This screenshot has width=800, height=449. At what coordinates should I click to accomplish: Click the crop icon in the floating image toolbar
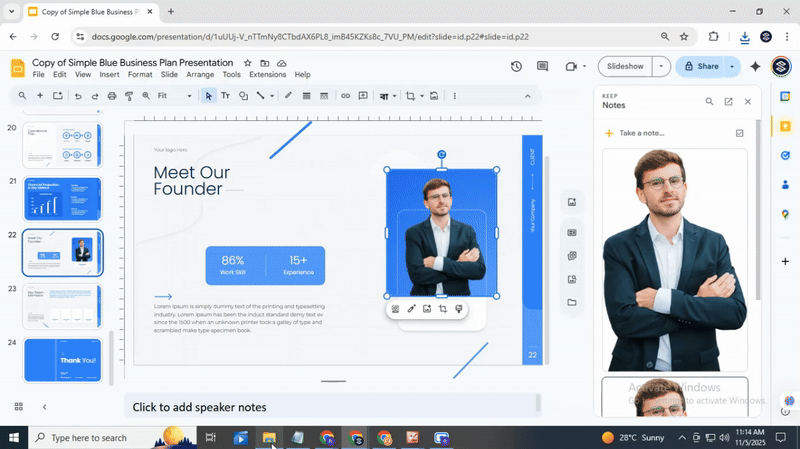[442, 309]
